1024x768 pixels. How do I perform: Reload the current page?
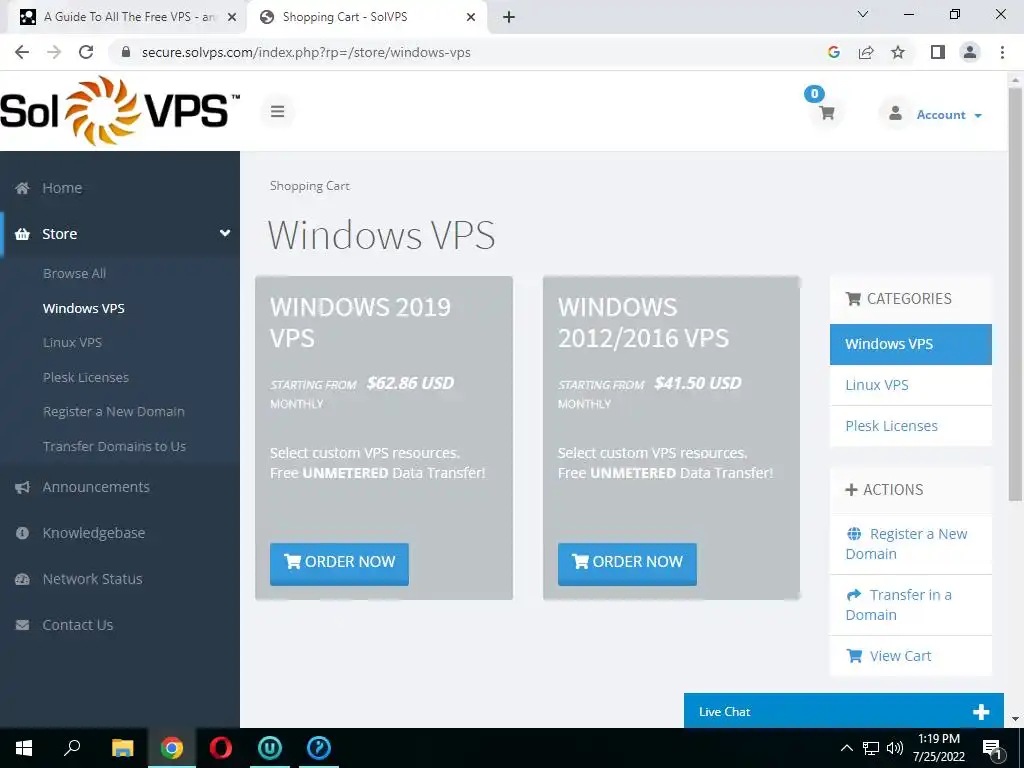tap(86, 52)
